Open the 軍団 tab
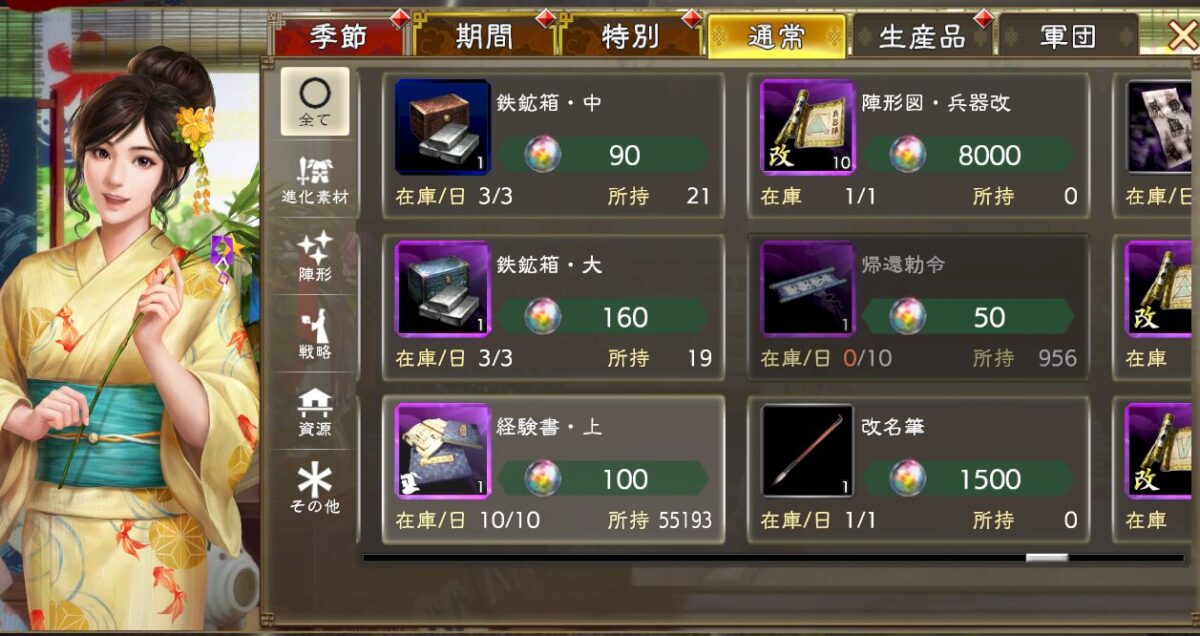Image resolution: width=1200 pixels, height=636 pixels. pyautogui.click(x=1068, y=37)
